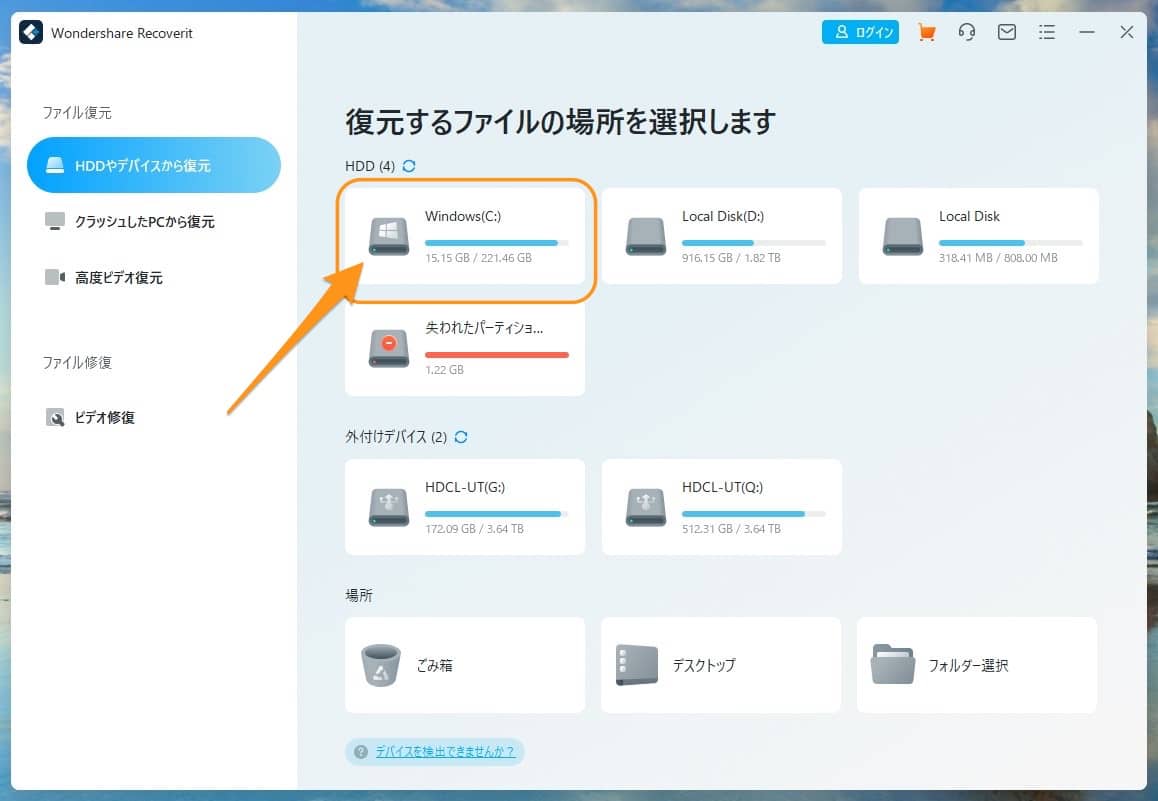Select the ごみ箱 recycle bin location
This screenshot has height=801, width=1158.
(x=464, y=665)
